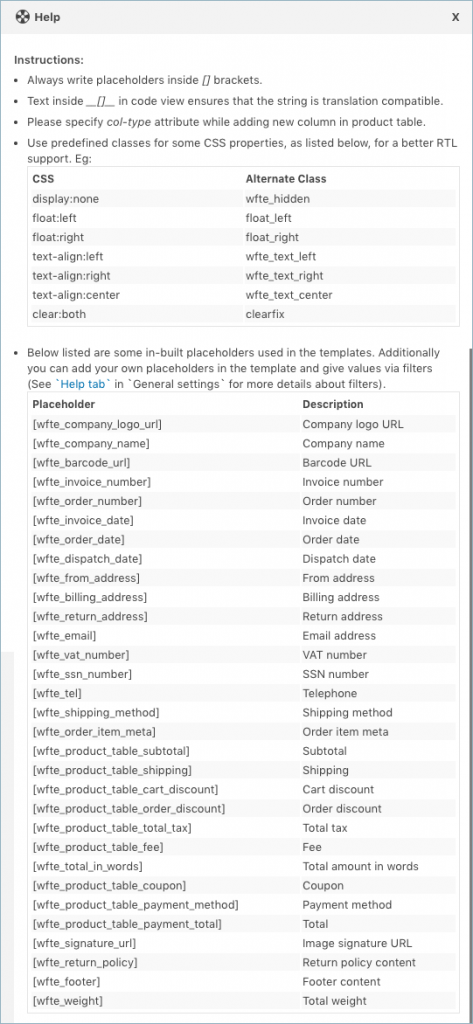Viewport: 473px width, 1024px height.
Task: Click the wfte_text_center class cell
Action: click(x=289, y=295)
